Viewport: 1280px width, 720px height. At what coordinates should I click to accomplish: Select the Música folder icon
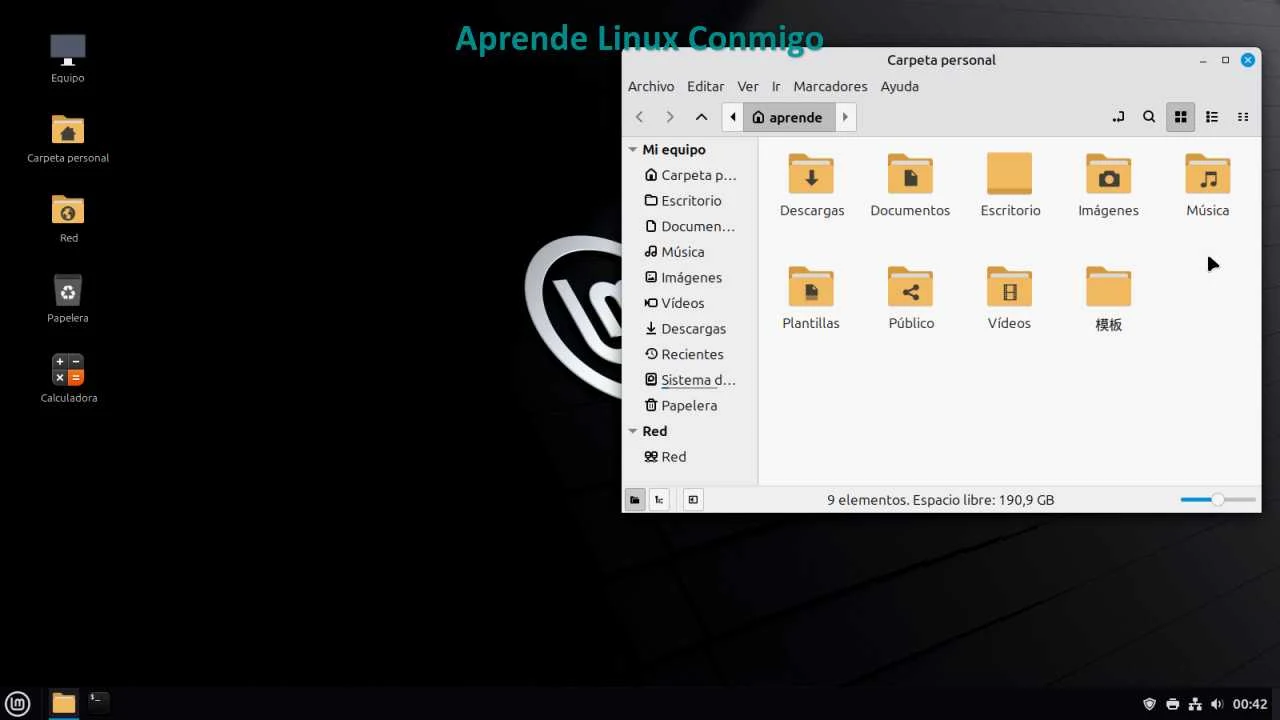coord(1207,174)
